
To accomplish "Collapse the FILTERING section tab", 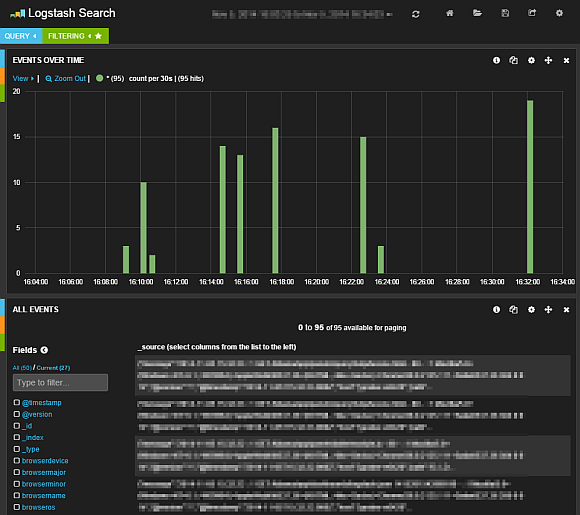I will [x=75, y=36].
